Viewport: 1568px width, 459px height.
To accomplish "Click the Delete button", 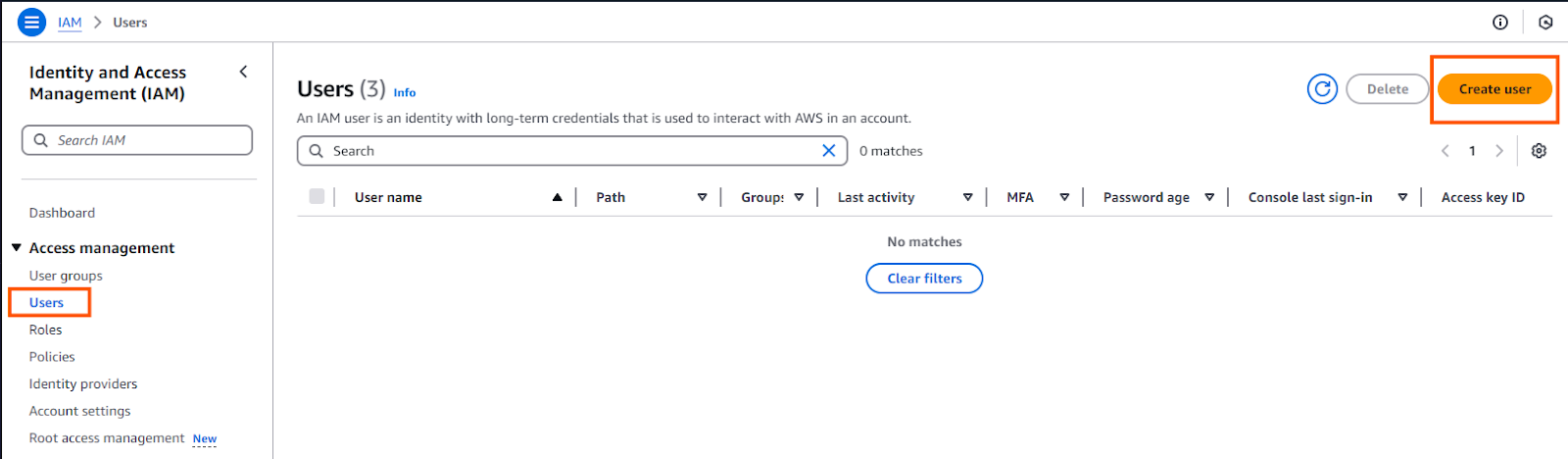I will pyautogui.click(x=1388, y=89).
